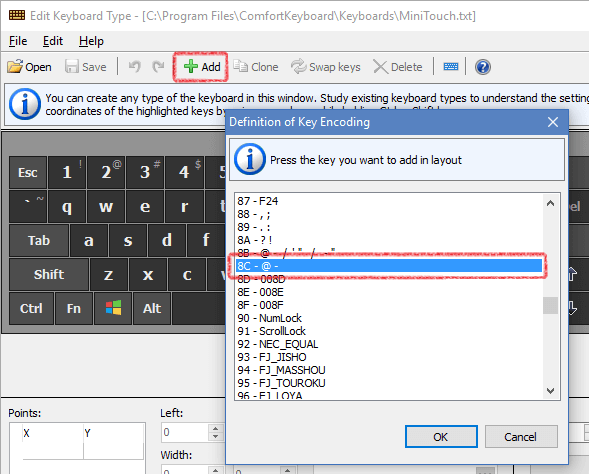
Task: Select the backtick tilde key
Action: tap(28, 207)
